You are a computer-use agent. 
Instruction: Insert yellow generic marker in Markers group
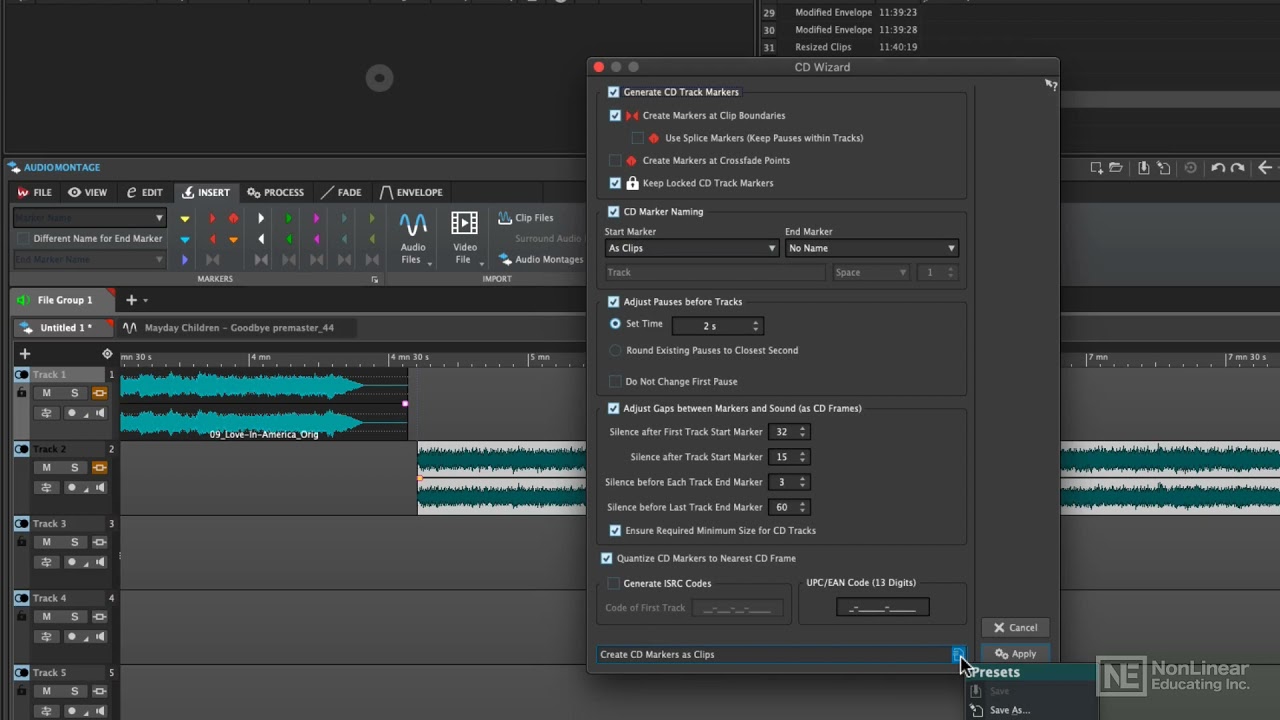click(x=185, y=218)
